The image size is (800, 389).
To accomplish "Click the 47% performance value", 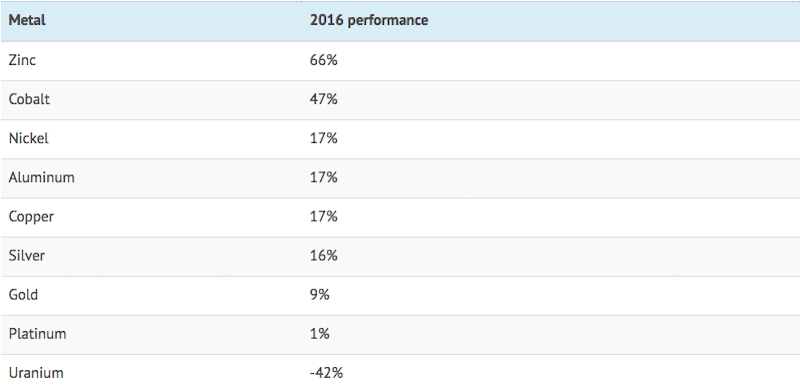I will (323, 99).
